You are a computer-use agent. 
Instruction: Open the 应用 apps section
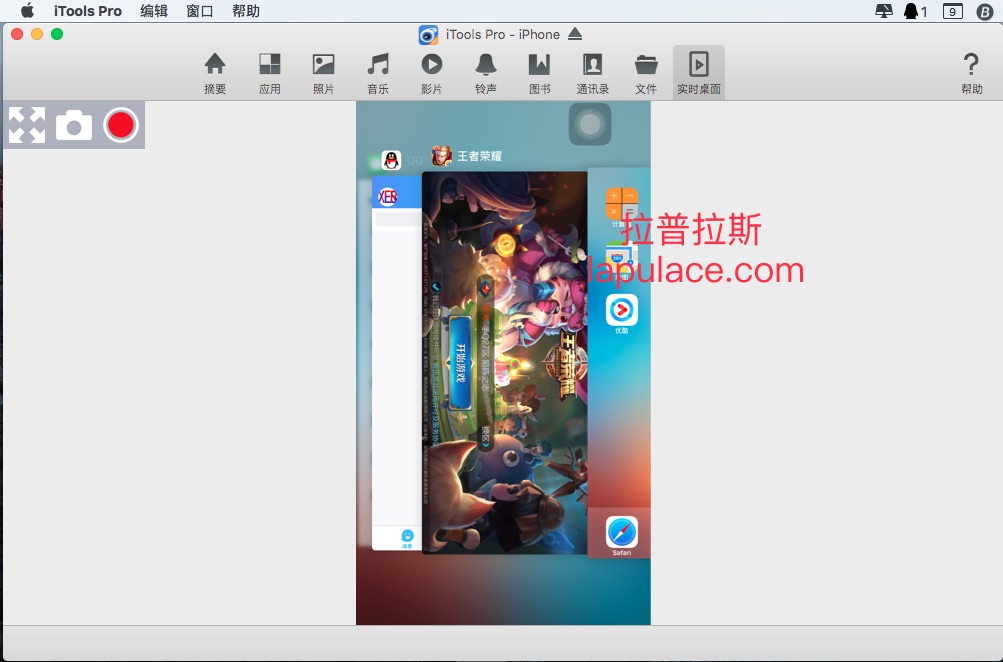point(269,74)
